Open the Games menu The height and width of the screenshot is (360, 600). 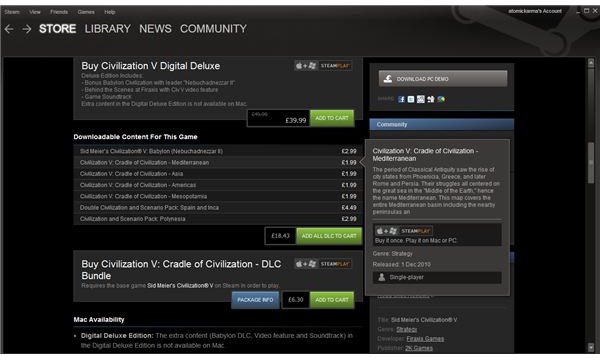click(x=86, y=12)
